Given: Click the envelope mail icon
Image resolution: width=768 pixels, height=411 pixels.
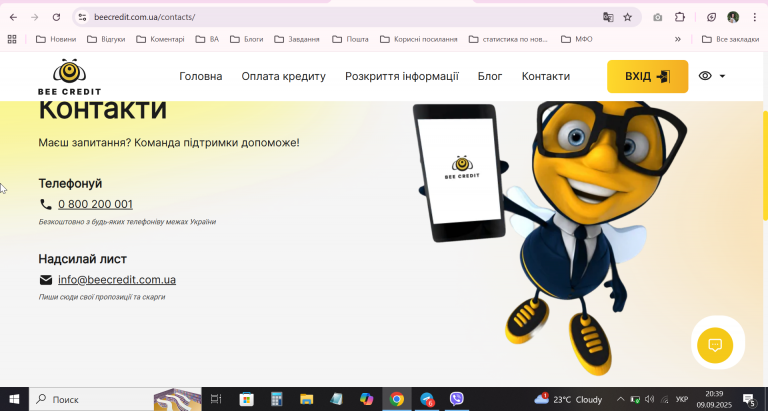Looking at the screenshot, I should (46, 280).
